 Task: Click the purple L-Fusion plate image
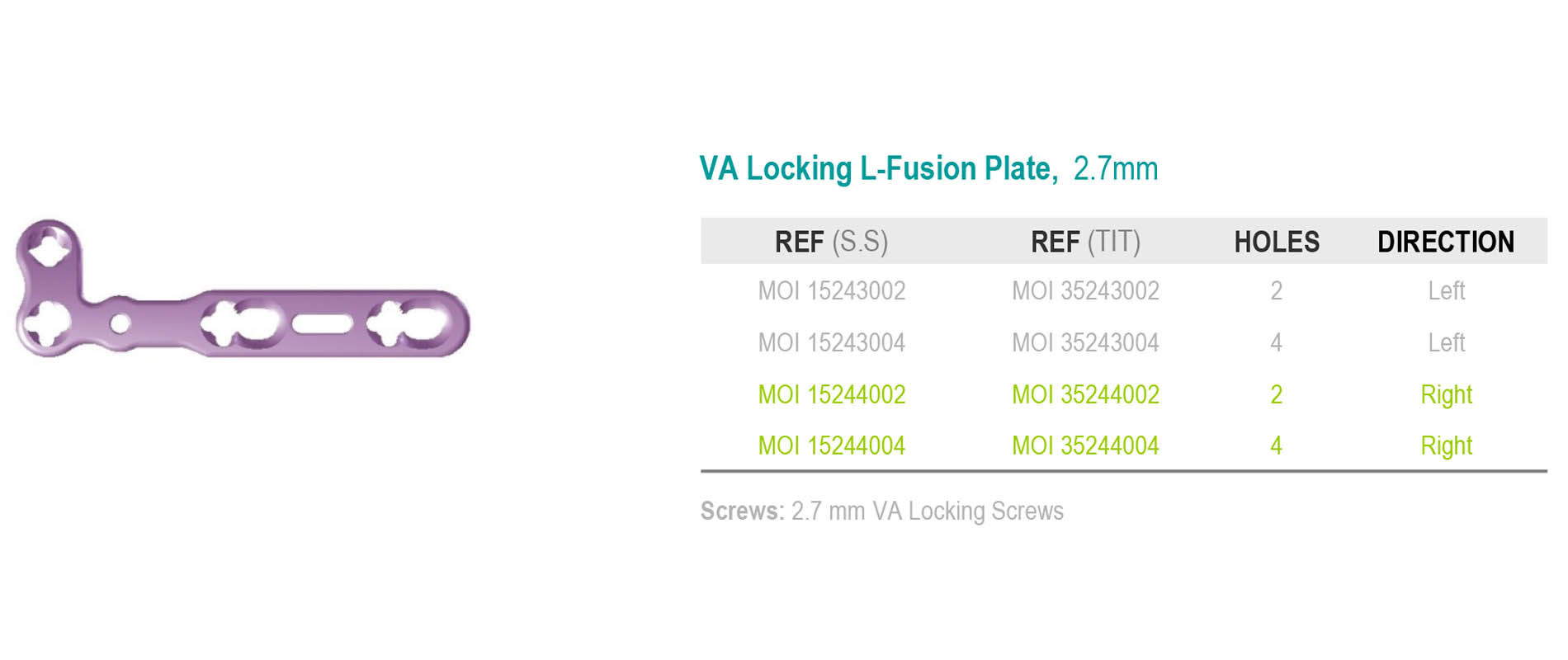pyautogui.click(x=243, y=289)
